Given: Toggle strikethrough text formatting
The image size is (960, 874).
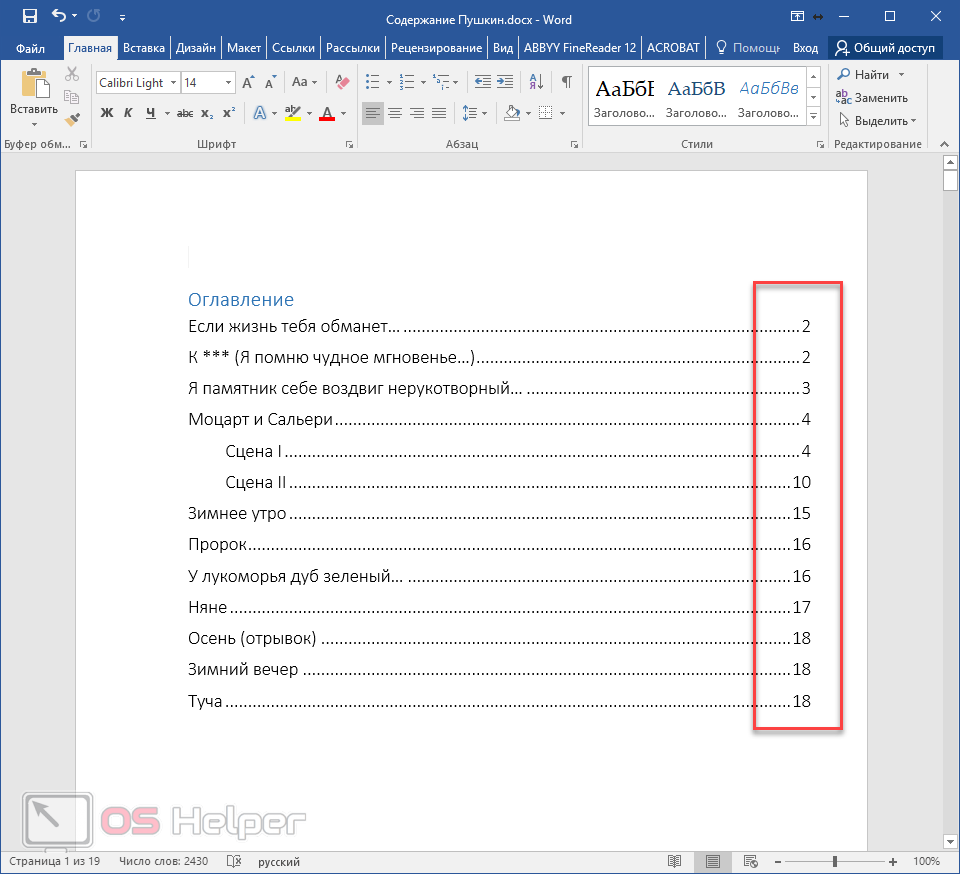Looking at the screenshot, I should click(184, 113).
